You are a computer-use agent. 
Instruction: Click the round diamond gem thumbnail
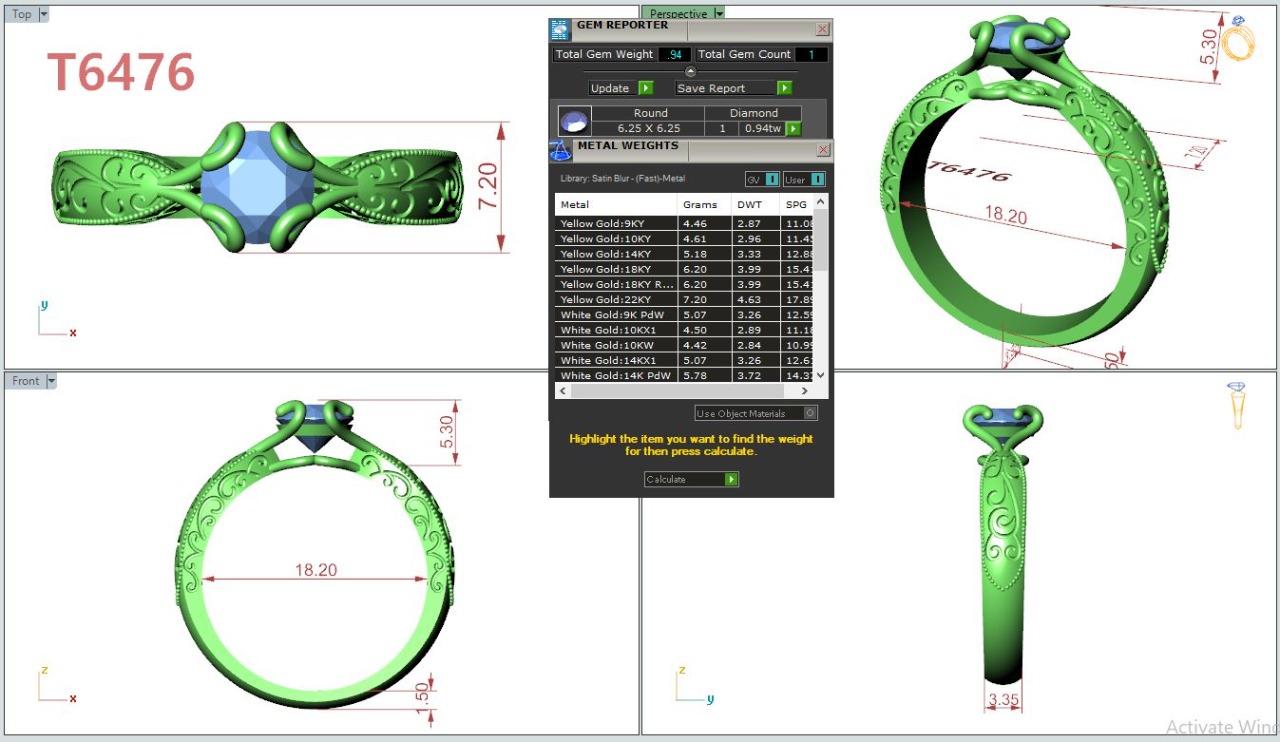pos(573,121)
